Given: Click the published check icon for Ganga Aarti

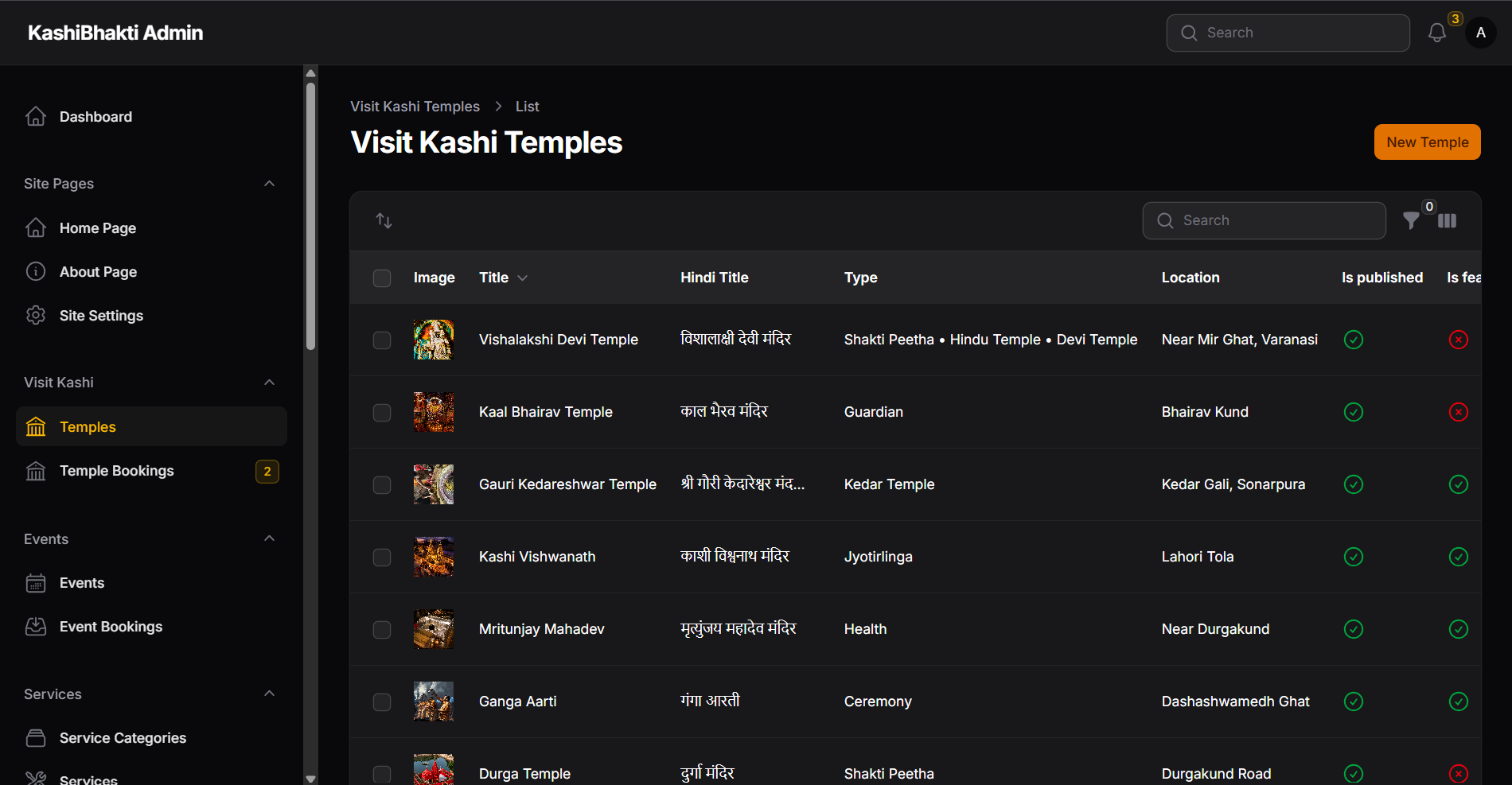Looking at the screenshot, I should pos(1354,701).
